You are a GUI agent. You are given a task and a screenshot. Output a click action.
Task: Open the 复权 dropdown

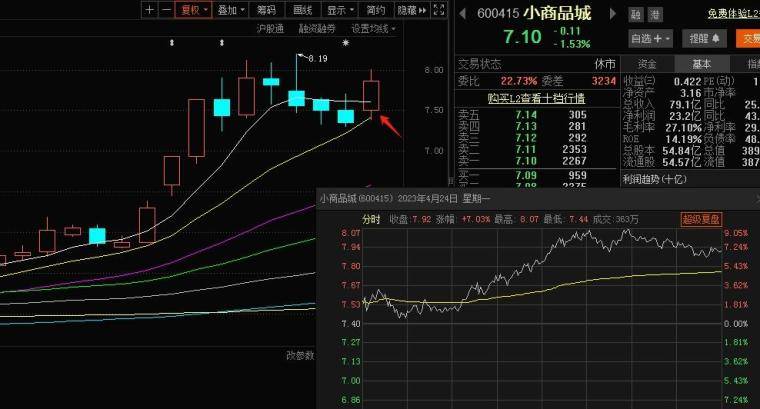coord(194,10)
